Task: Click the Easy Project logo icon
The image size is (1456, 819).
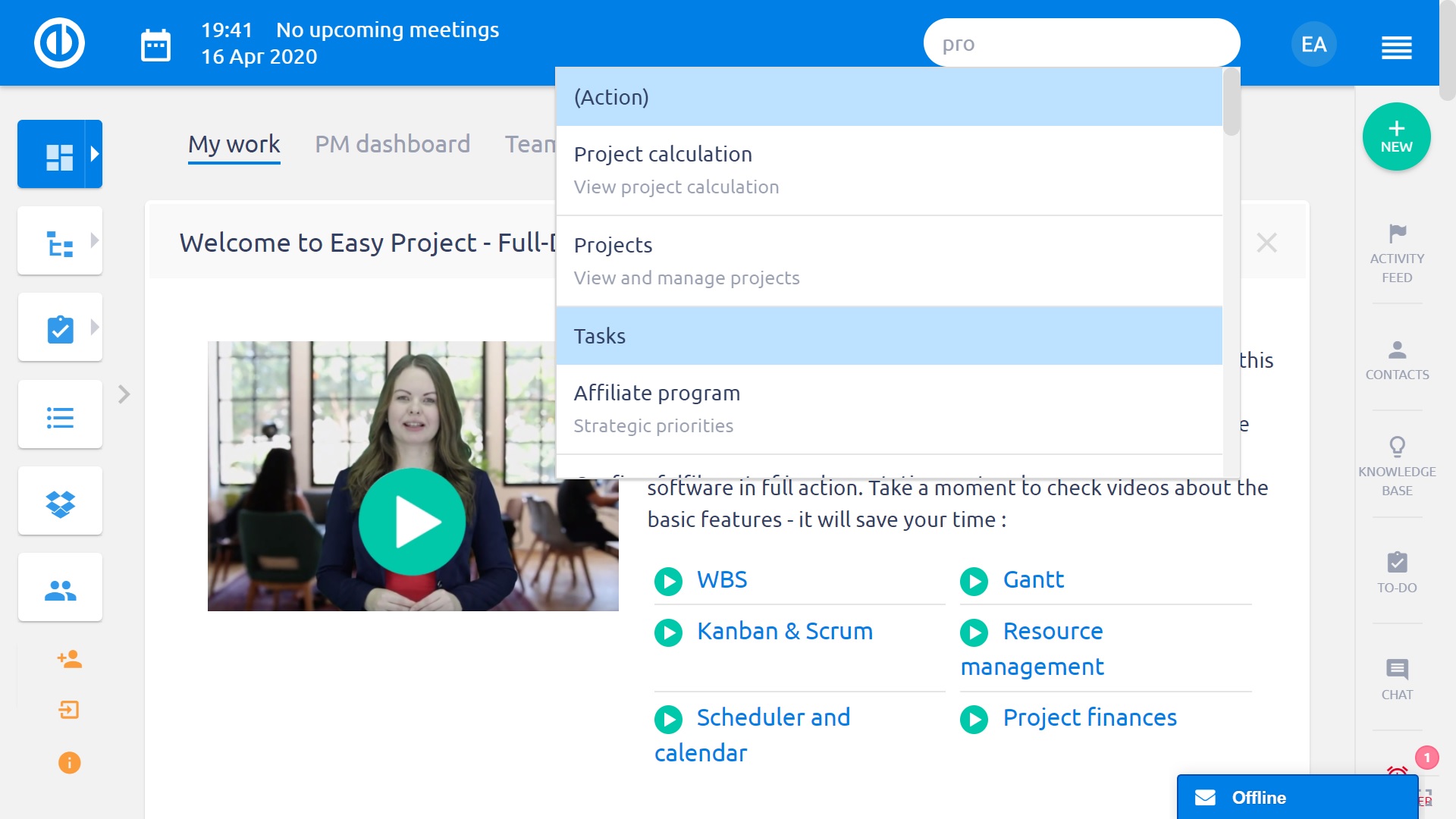Action: coord(59,42)
